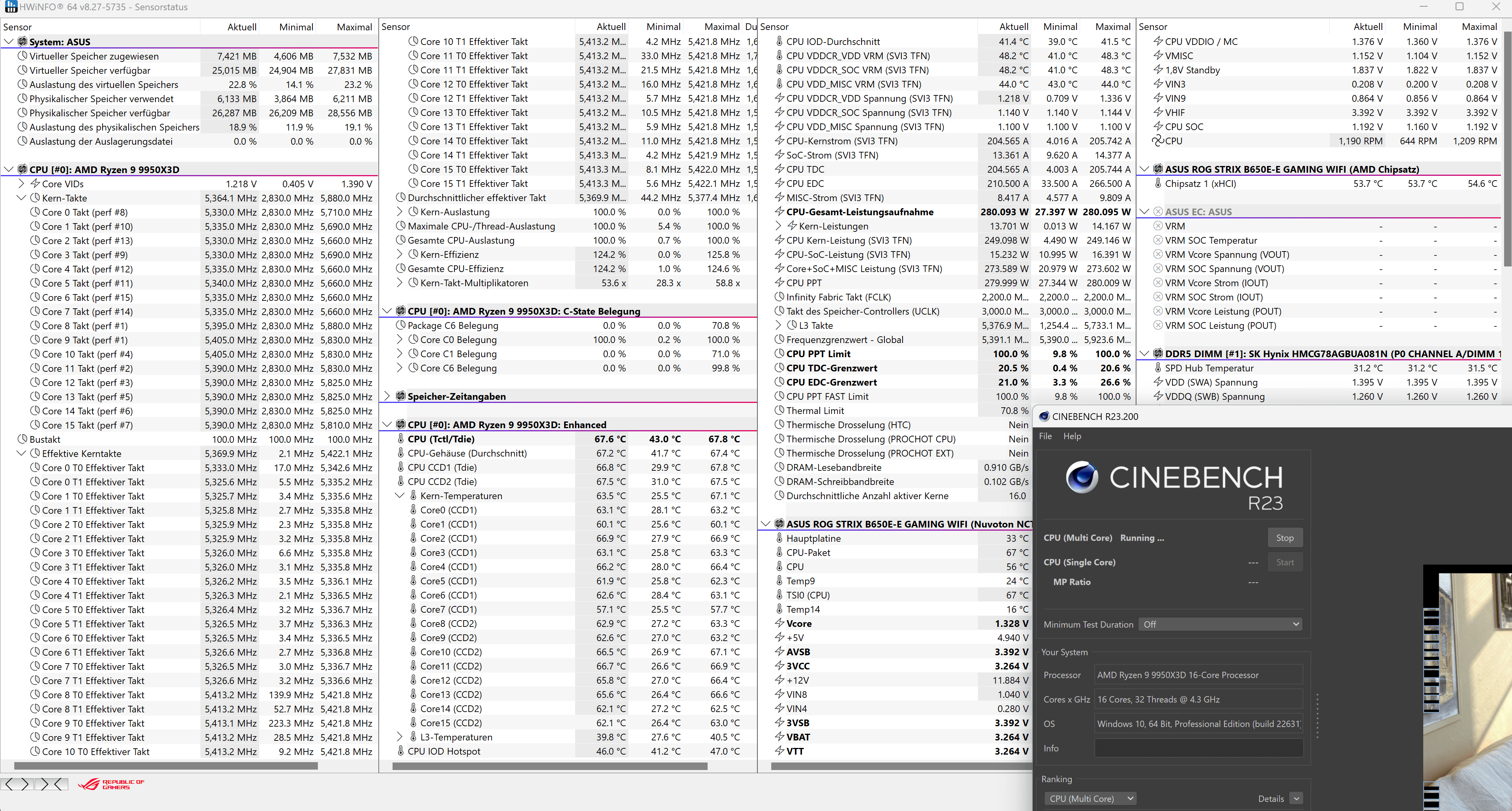Click CPU-Gesamt-Leistungsaufnahme lightning bolt icon
The width and height of the screenshot is (1512, 811).
[779, 212]
